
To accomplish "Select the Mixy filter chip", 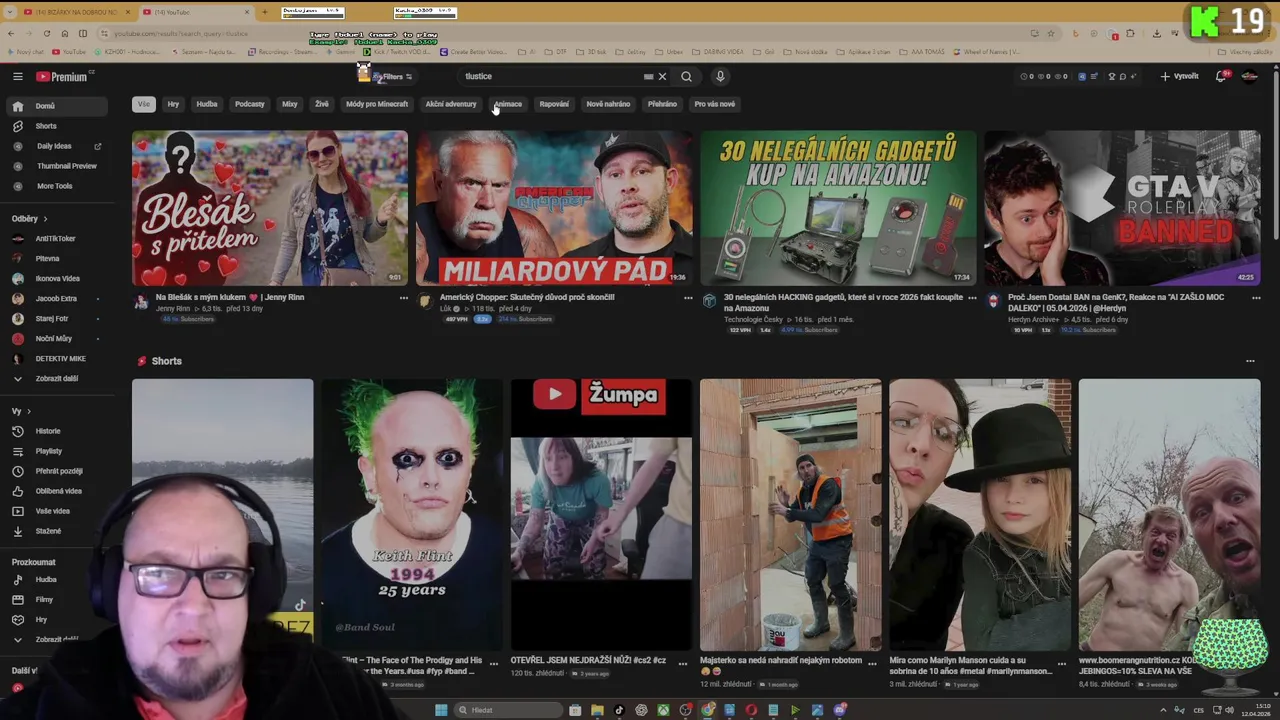I will tap(289, 104).
